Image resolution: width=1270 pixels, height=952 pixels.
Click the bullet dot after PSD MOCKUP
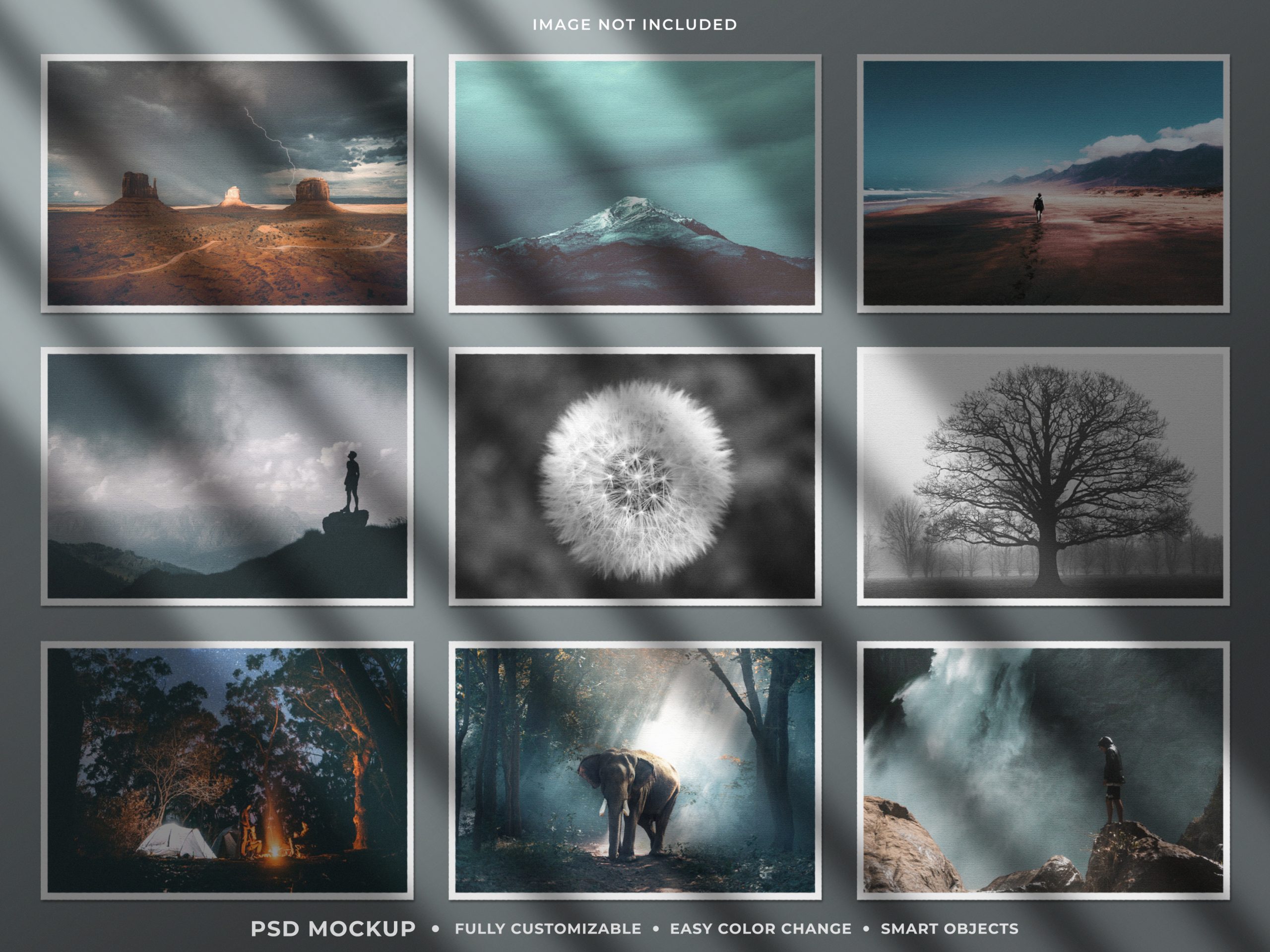point(436,929)
